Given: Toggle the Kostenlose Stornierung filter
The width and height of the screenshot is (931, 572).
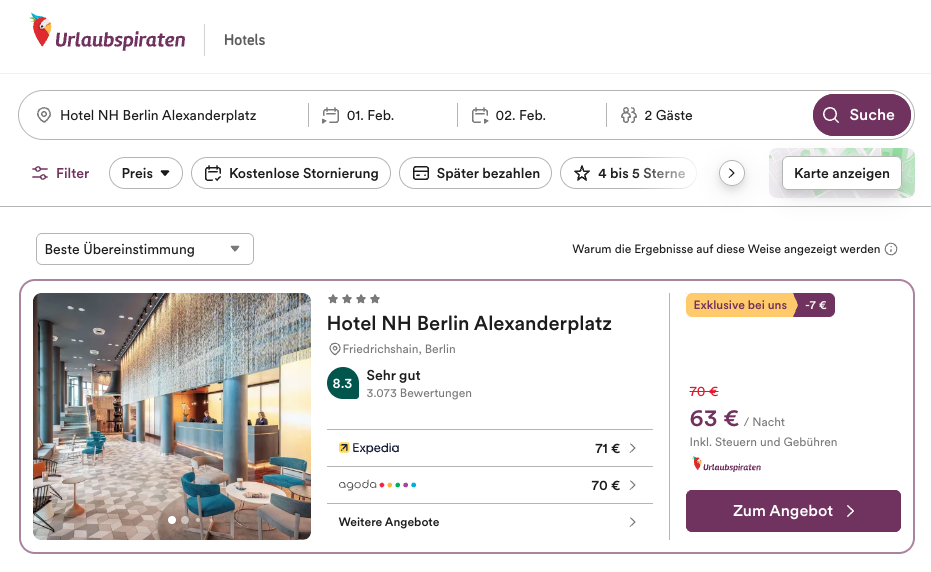Looking at the screenshot, I should pos(291,173).
